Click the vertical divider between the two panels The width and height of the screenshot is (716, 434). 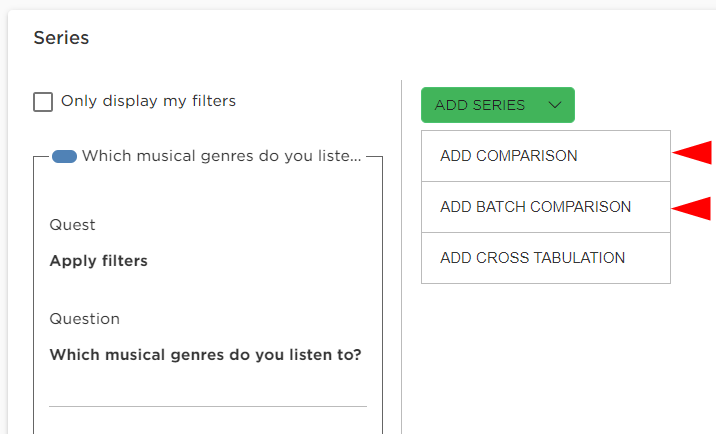(x=401, y=257)
